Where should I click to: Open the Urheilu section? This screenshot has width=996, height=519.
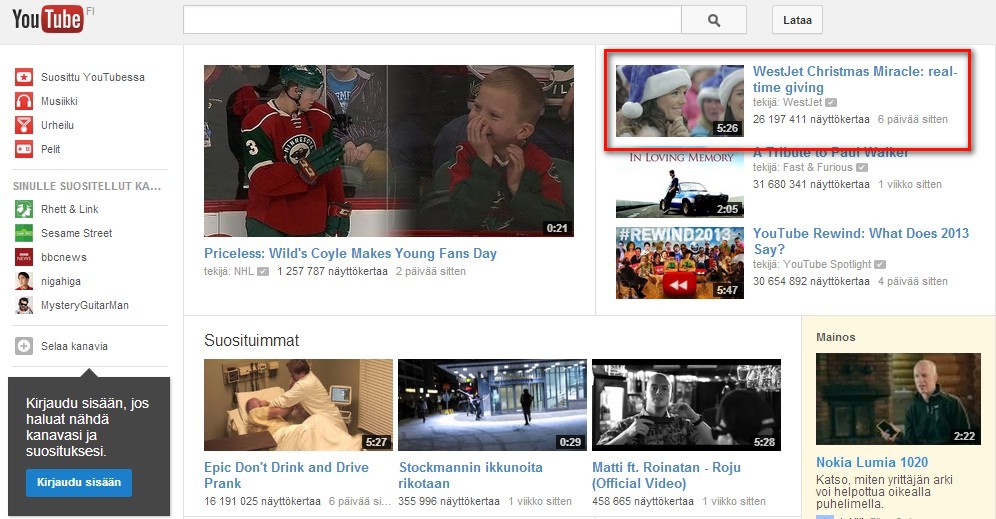pyautogui.click(x=57, y=125)
